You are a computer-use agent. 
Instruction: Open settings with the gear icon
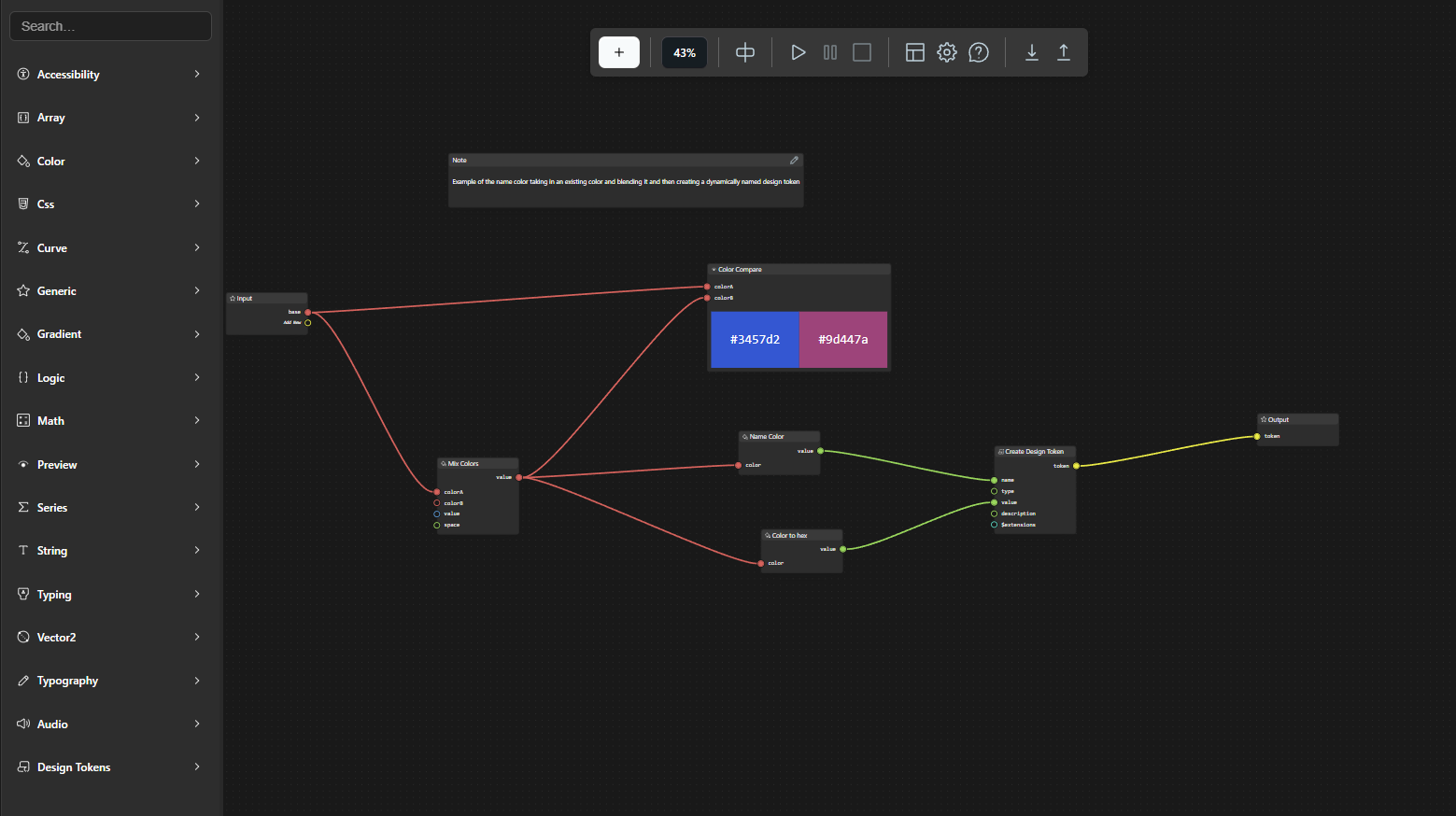tap(946, 52)
